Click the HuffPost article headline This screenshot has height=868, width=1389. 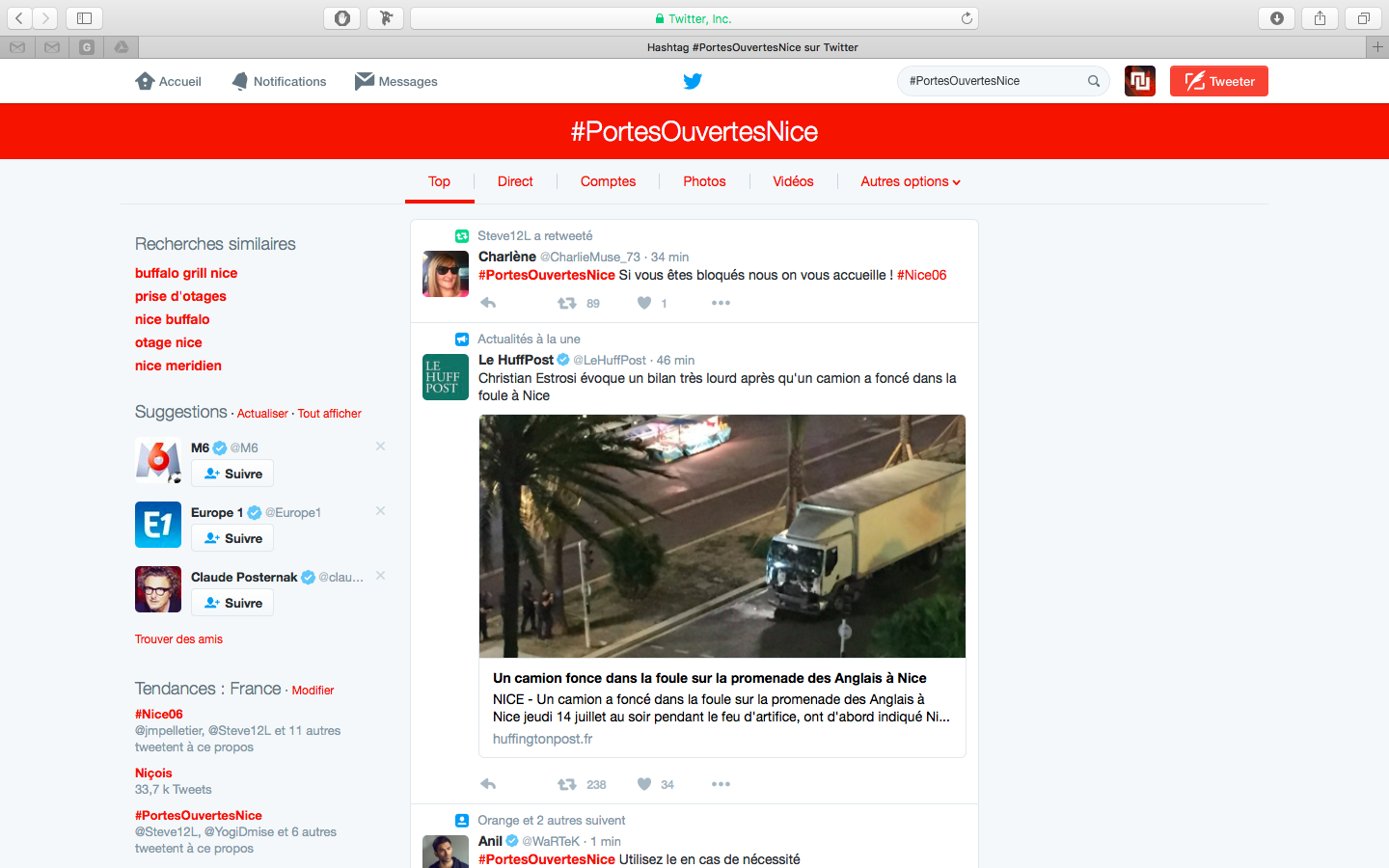[x=710, y=678]
